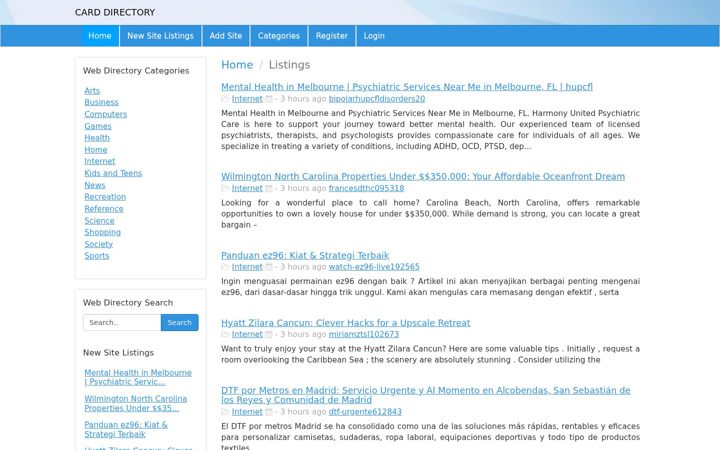This screenshot has height=450, width=720.
Task: Open the Register page
Action: tap(332, 36)
